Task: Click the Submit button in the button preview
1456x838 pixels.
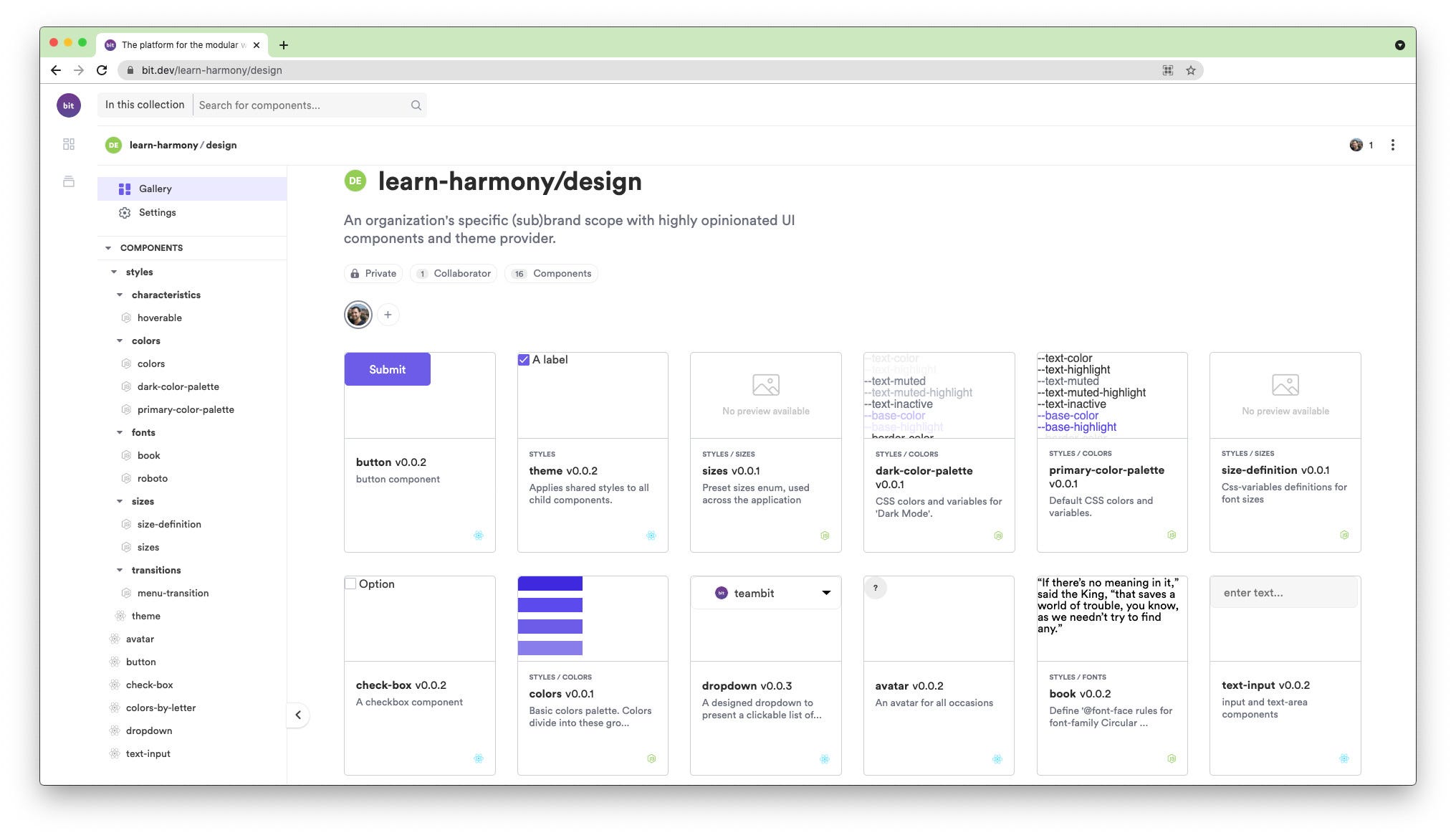Action: [x=387, y=368]
